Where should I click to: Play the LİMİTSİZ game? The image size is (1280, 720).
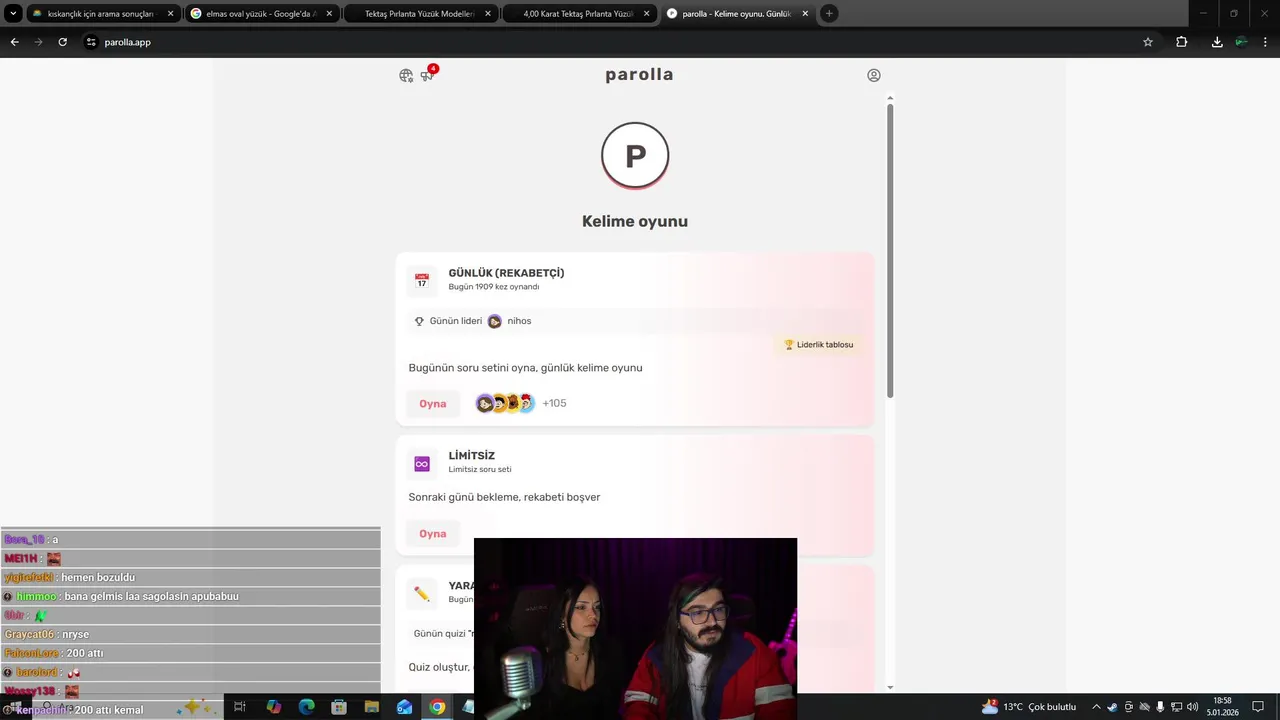(x=432, y=534)
